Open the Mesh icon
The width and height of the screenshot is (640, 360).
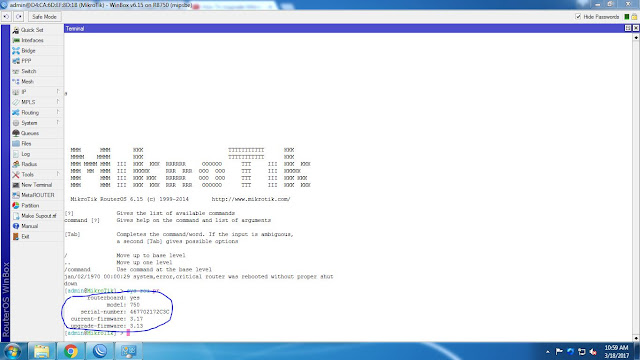16,82
